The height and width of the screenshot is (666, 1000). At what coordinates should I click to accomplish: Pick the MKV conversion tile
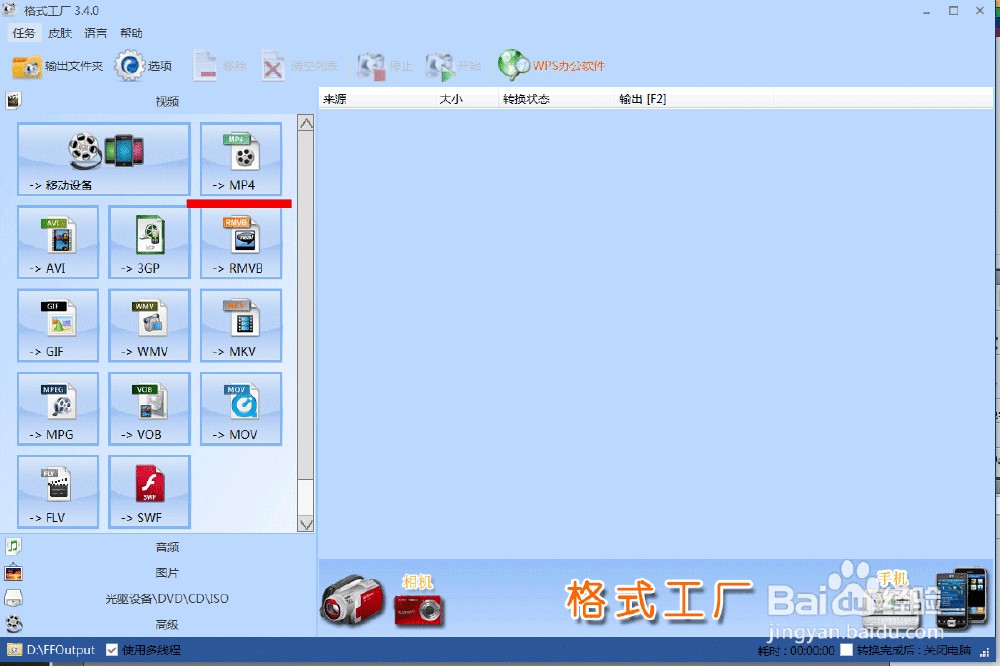tap(241, 325)
